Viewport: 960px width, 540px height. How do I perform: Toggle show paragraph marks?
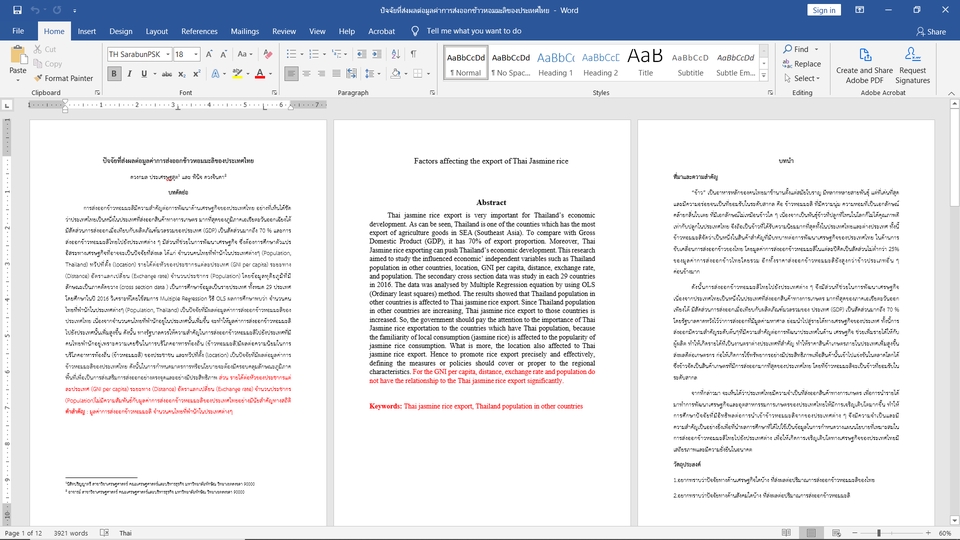(x=414, y=54)
